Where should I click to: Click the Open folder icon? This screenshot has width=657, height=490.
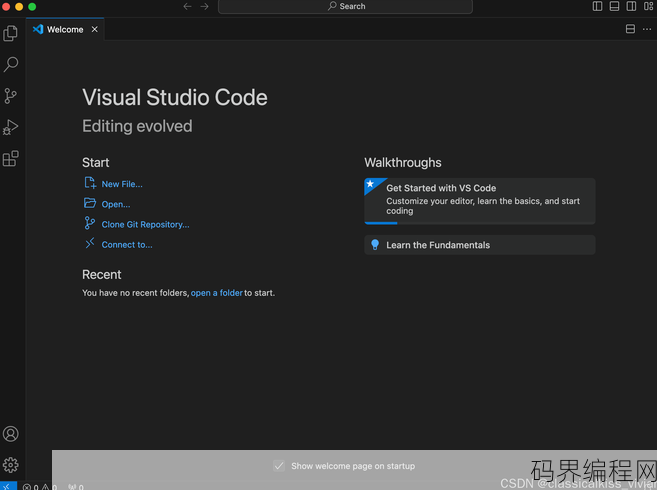(x=90, y=203)
